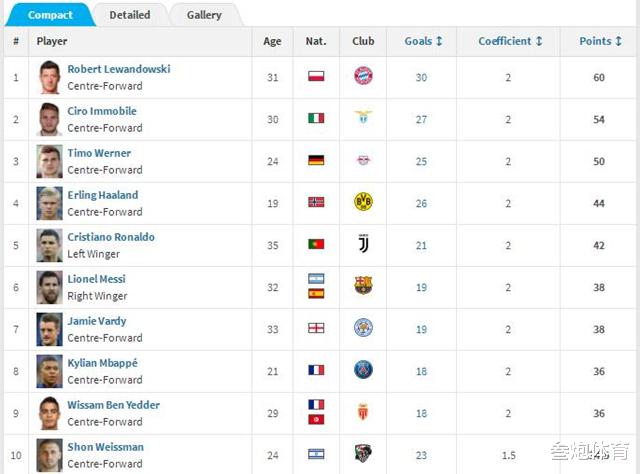Click the Leicester City club crest
The height and width of the screenshot is (474, 640).
(363, 328)
